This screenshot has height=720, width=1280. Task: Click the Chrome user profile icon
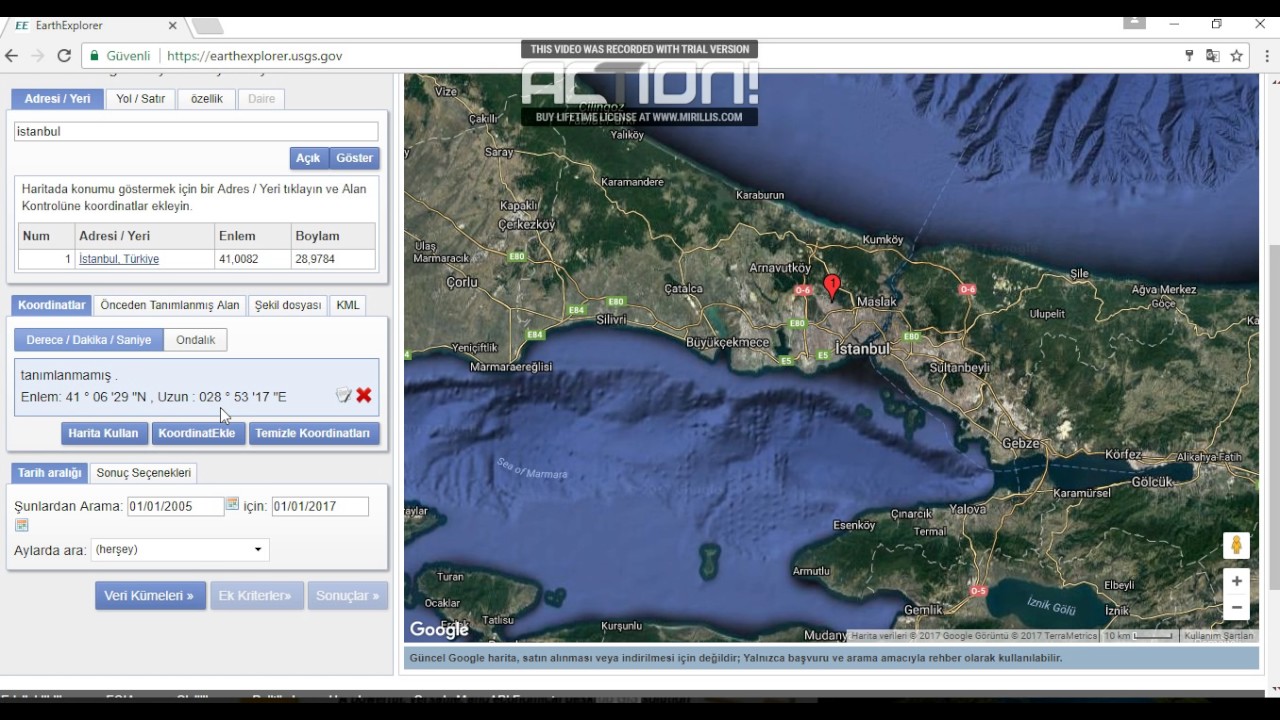[1133, 23]
